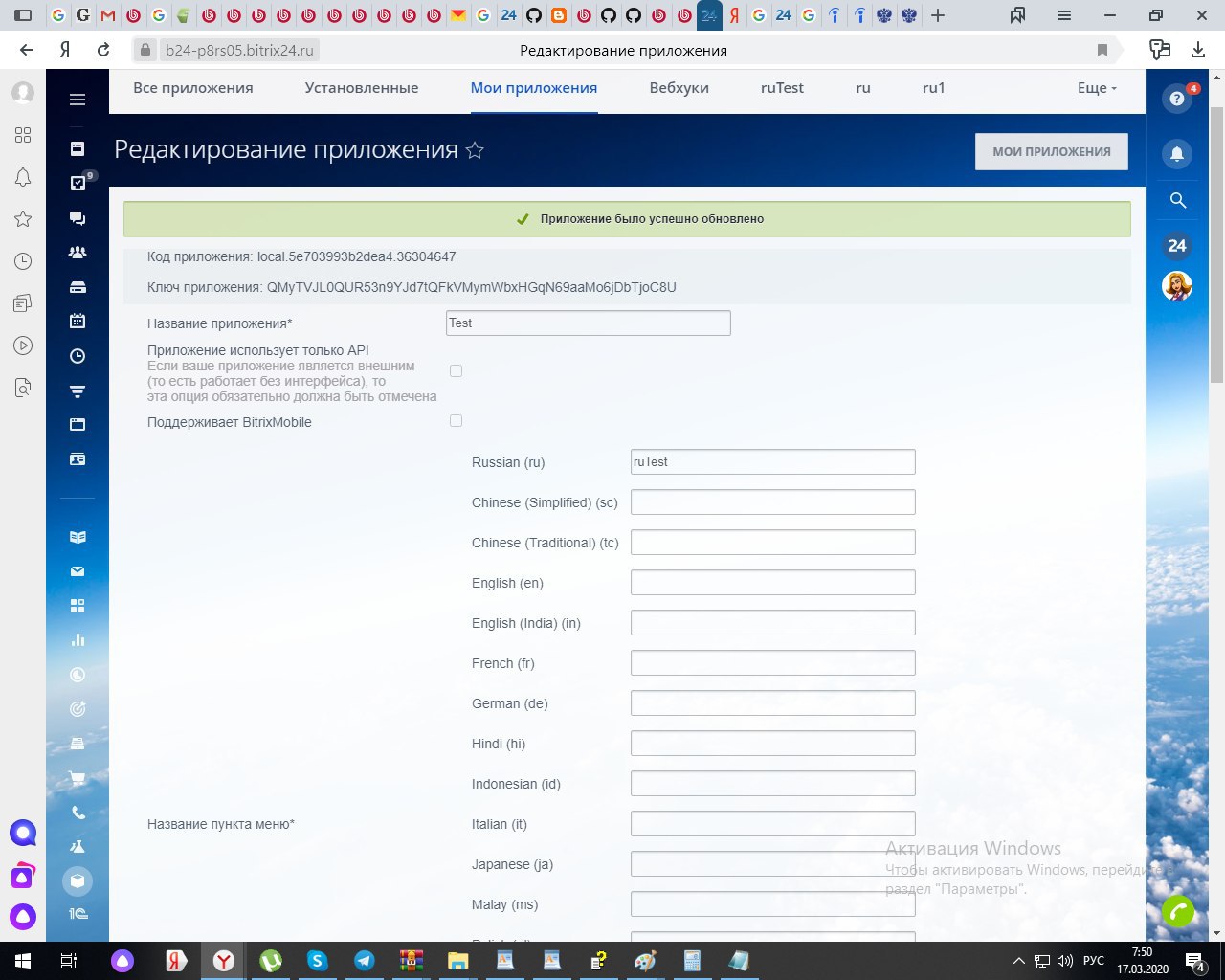
Task: Open the user avatar in right panel
Action: click(1177, 285)
